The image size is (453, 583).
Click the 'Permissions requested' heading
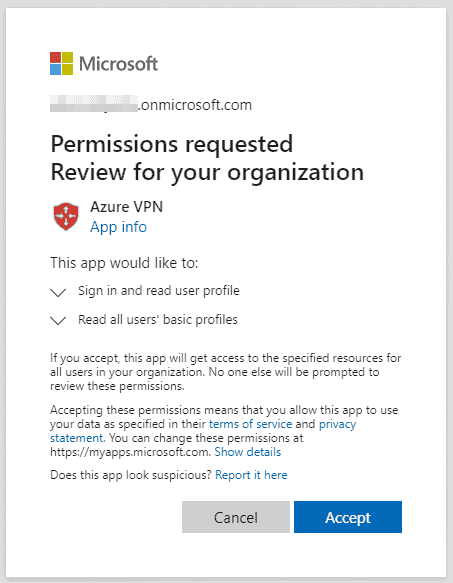tap(172, 144)
